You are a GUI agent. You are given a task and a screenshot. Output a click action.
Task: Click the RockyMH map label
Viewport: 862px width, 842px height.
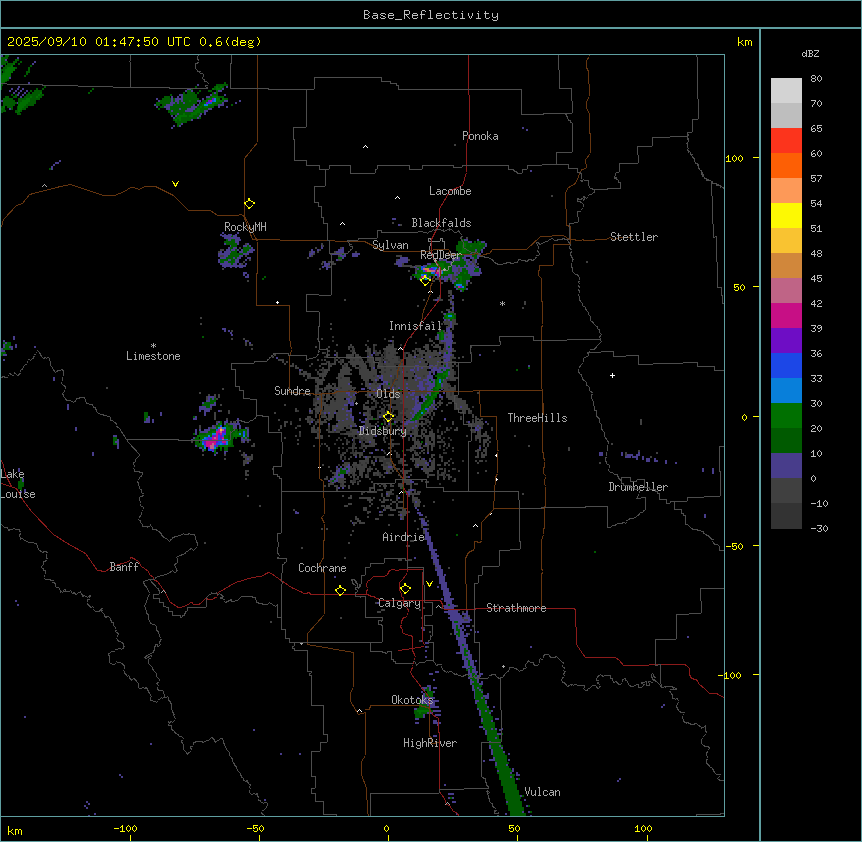coord(245,226)
